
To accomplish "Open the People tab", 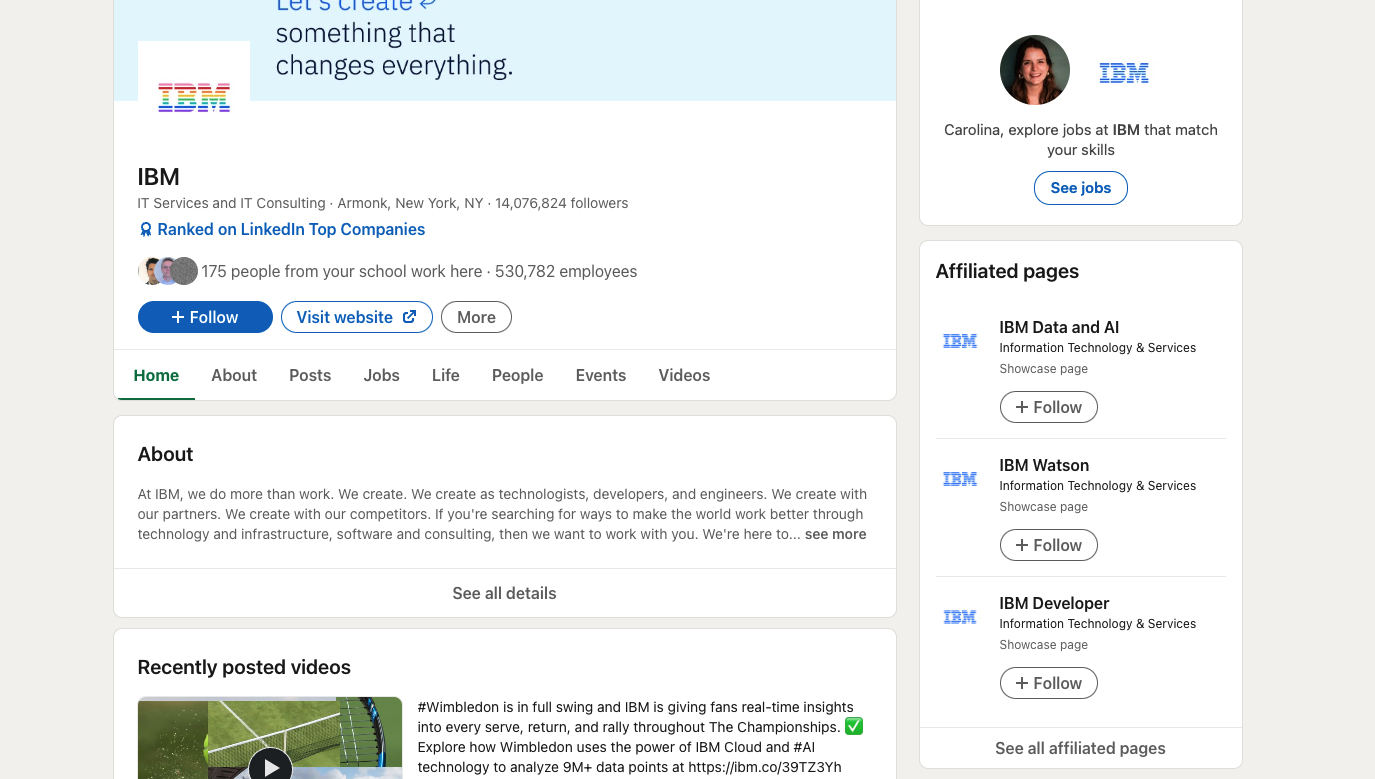I will click(x=517, y=375).
